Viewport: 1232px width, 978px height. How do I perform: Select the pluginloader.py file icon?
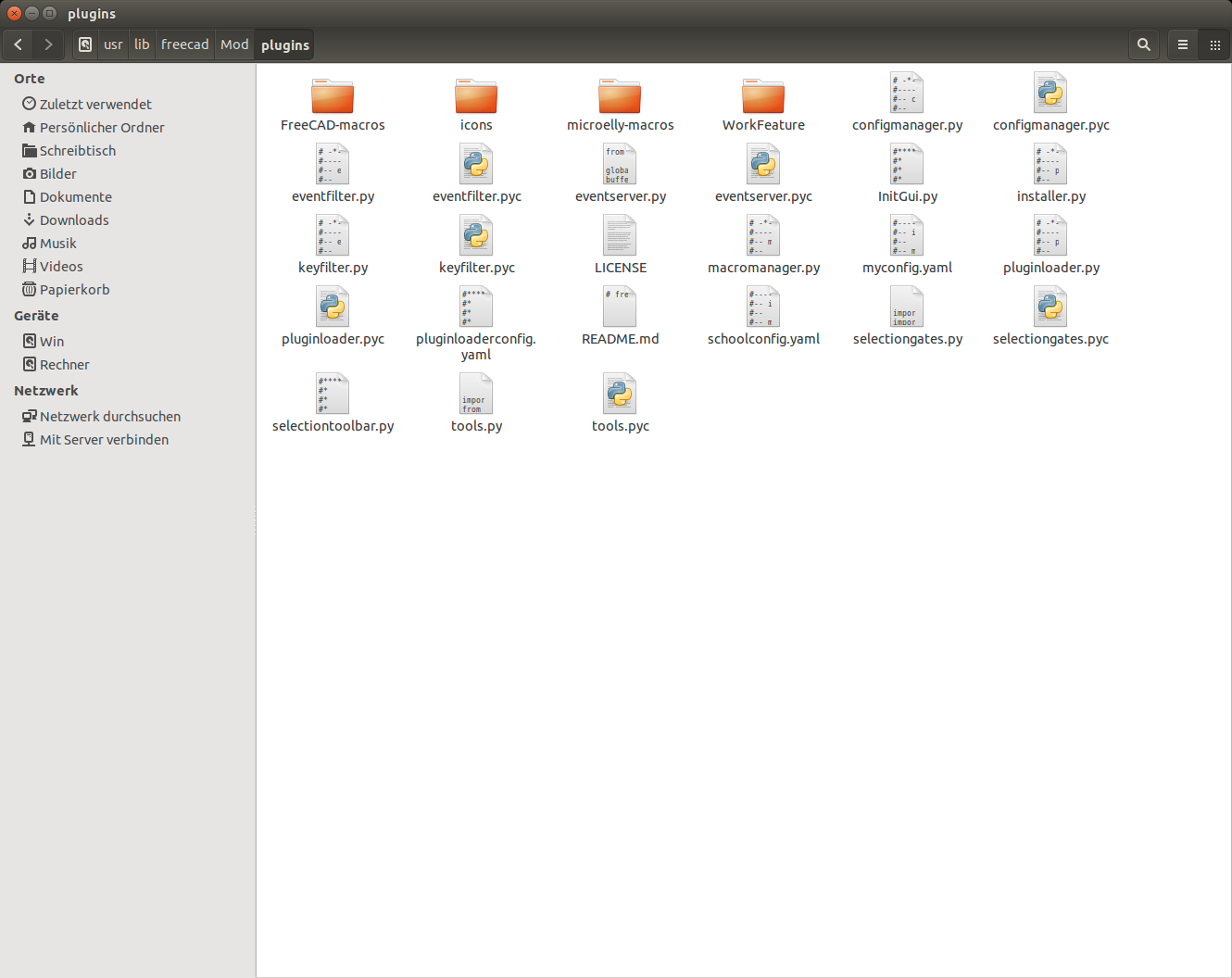coord(1050,235)
